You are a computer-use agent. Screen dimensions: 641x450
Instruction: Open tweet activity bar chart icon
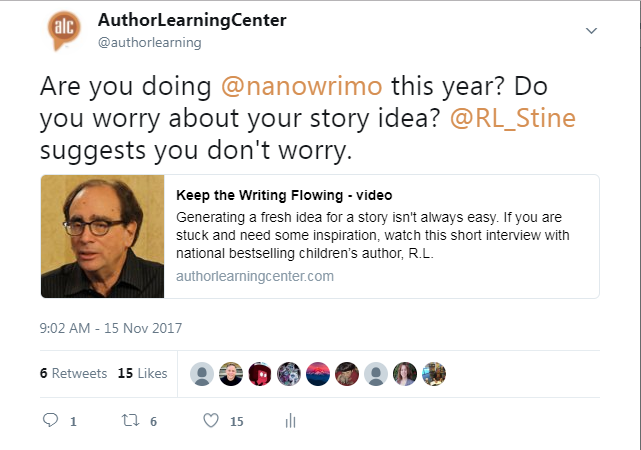coord(291,421)
